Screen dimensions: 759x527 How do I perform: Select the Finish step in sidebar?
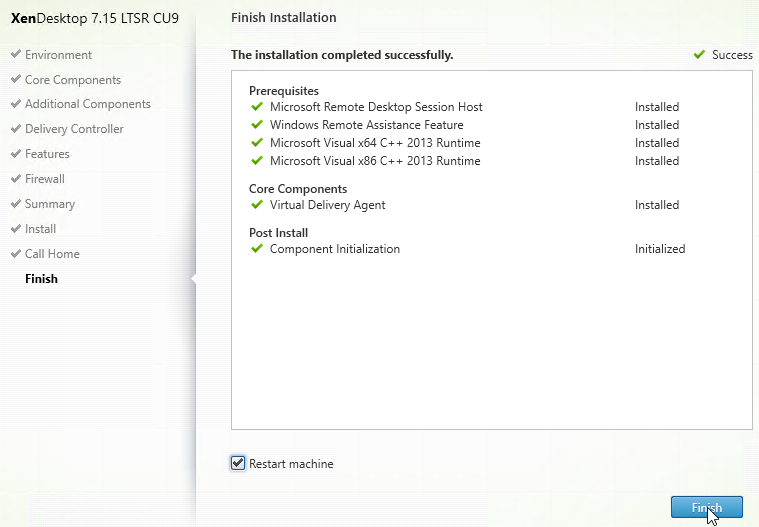click(x=41, y=279)
